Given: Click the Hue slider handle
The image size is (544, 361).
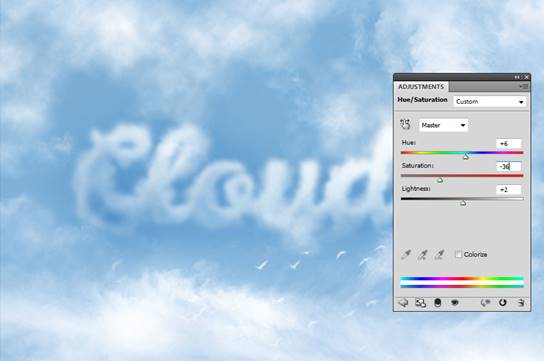Looking at the screenshot, I should (466, 157).
